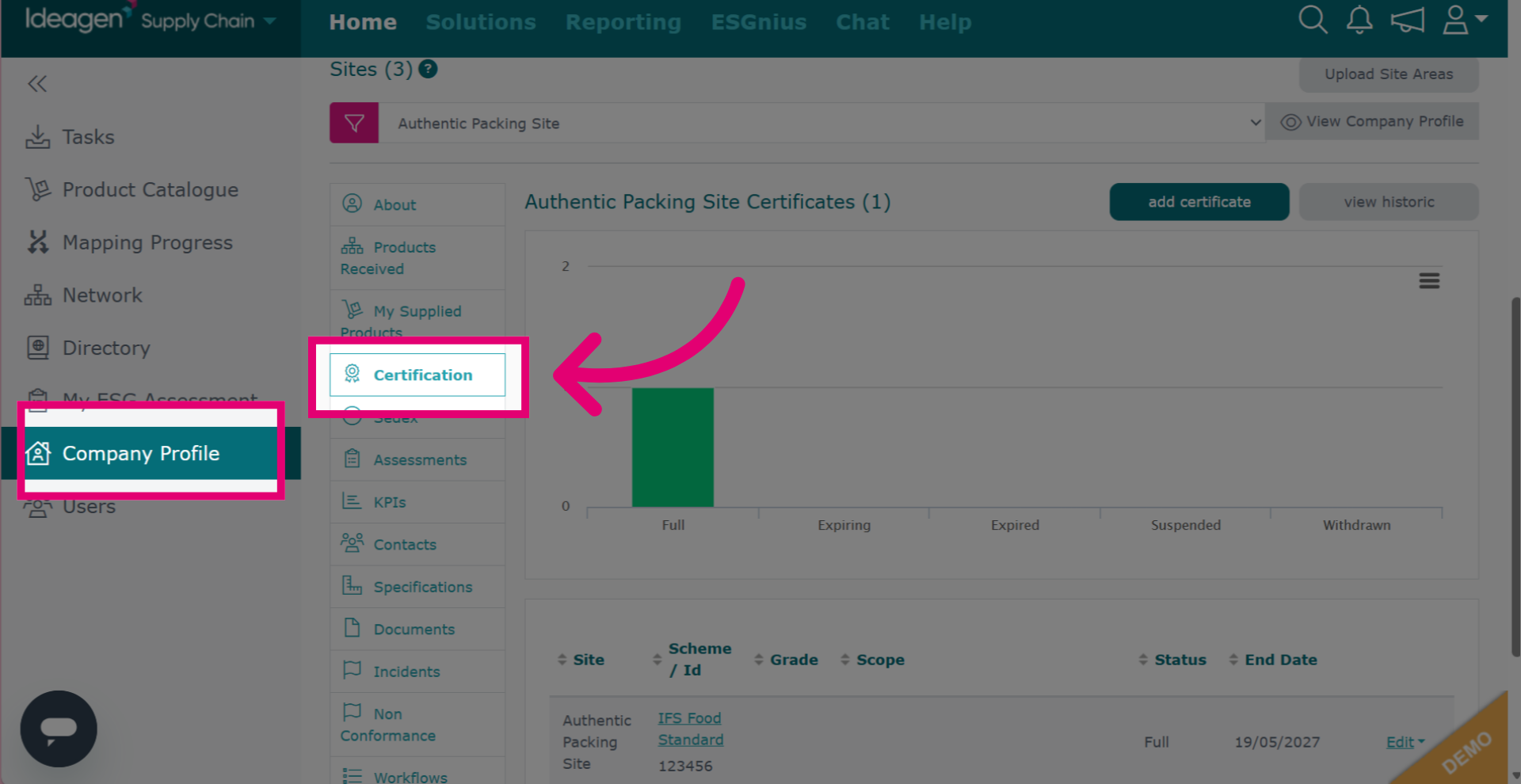Image resolution: width=1521 pixels, height=784 pixels.
Task: Sort table by Scope column
Action: tap(872, 660)
